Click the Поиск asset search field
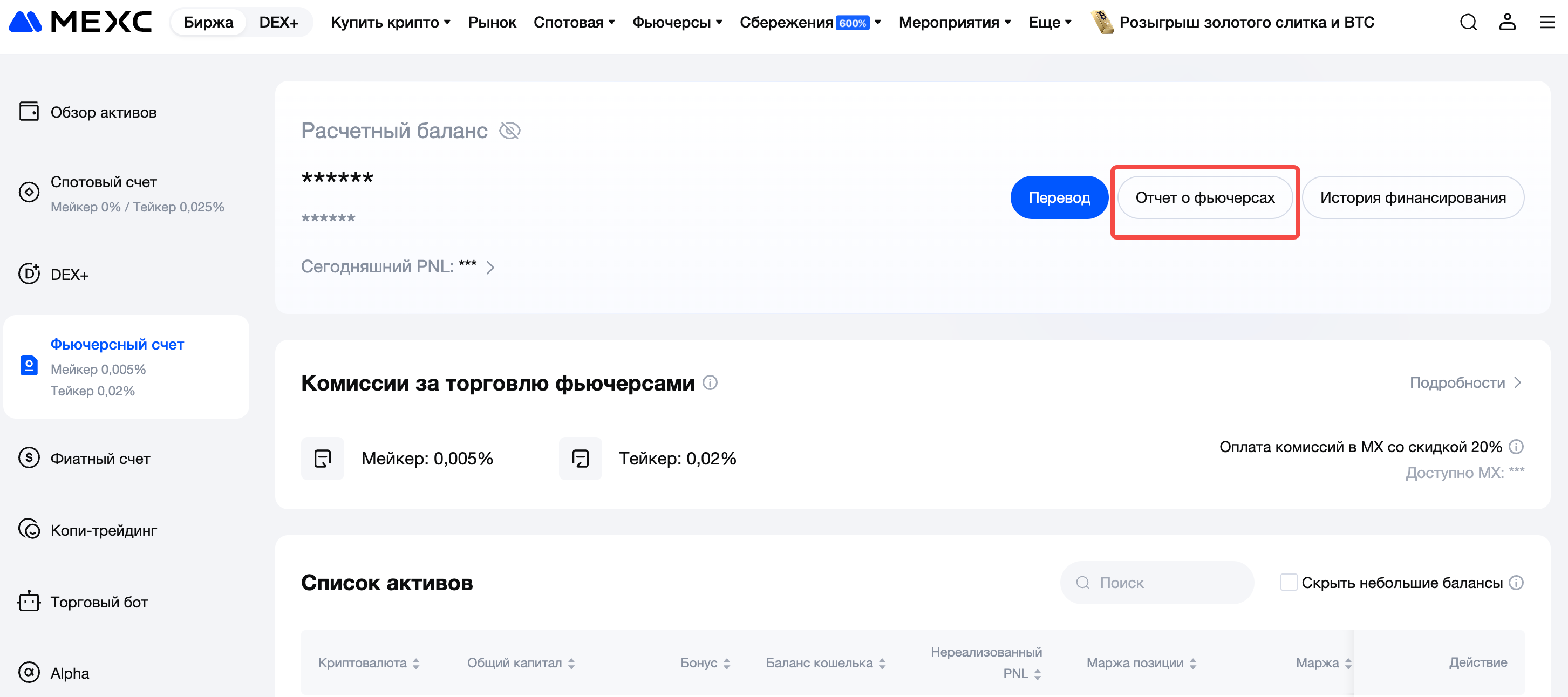 pyautogui.click(x=1156, y=583)
